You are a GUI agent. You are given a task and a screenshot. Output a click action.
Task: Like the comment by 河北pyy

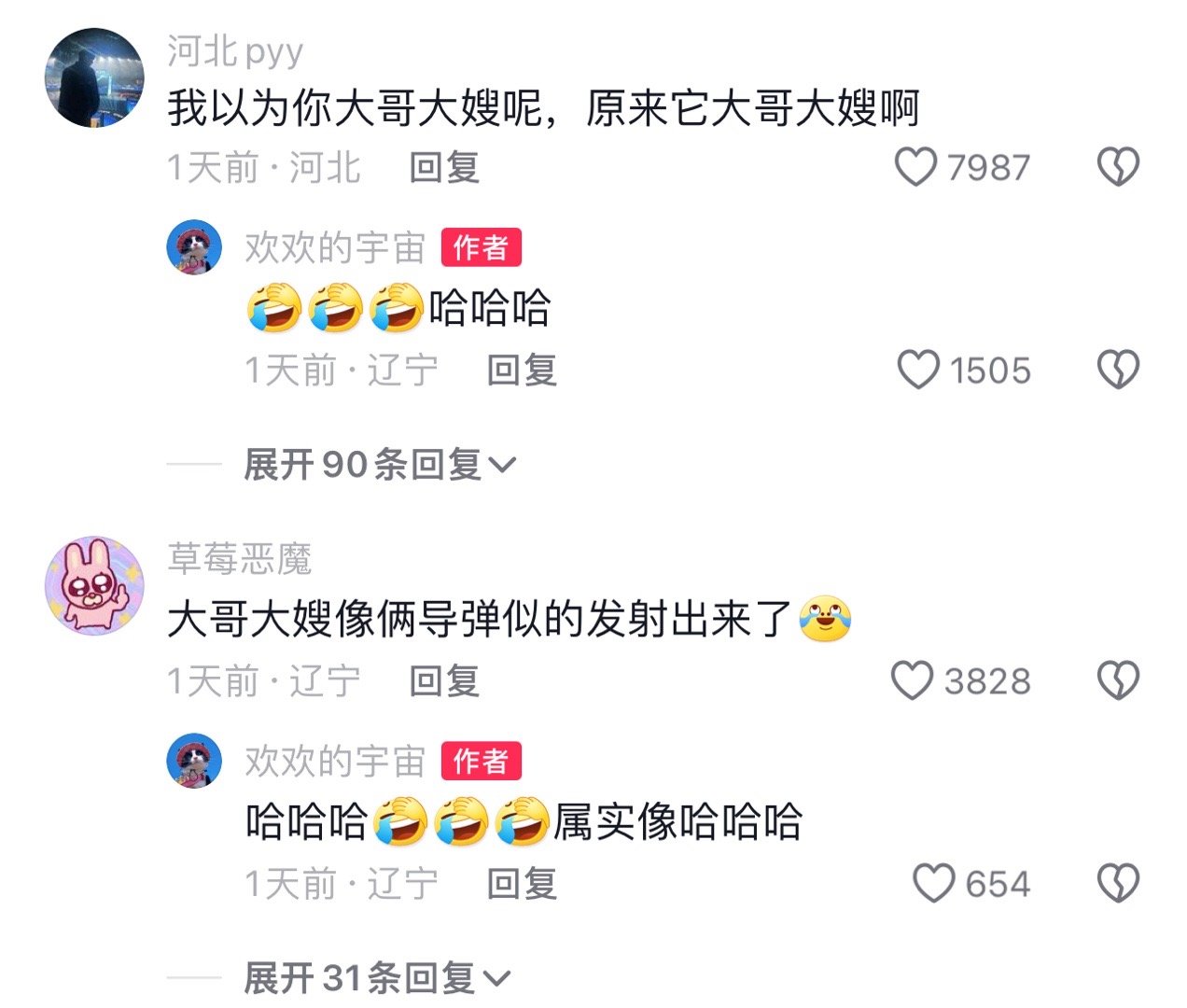tap(915, 167)
